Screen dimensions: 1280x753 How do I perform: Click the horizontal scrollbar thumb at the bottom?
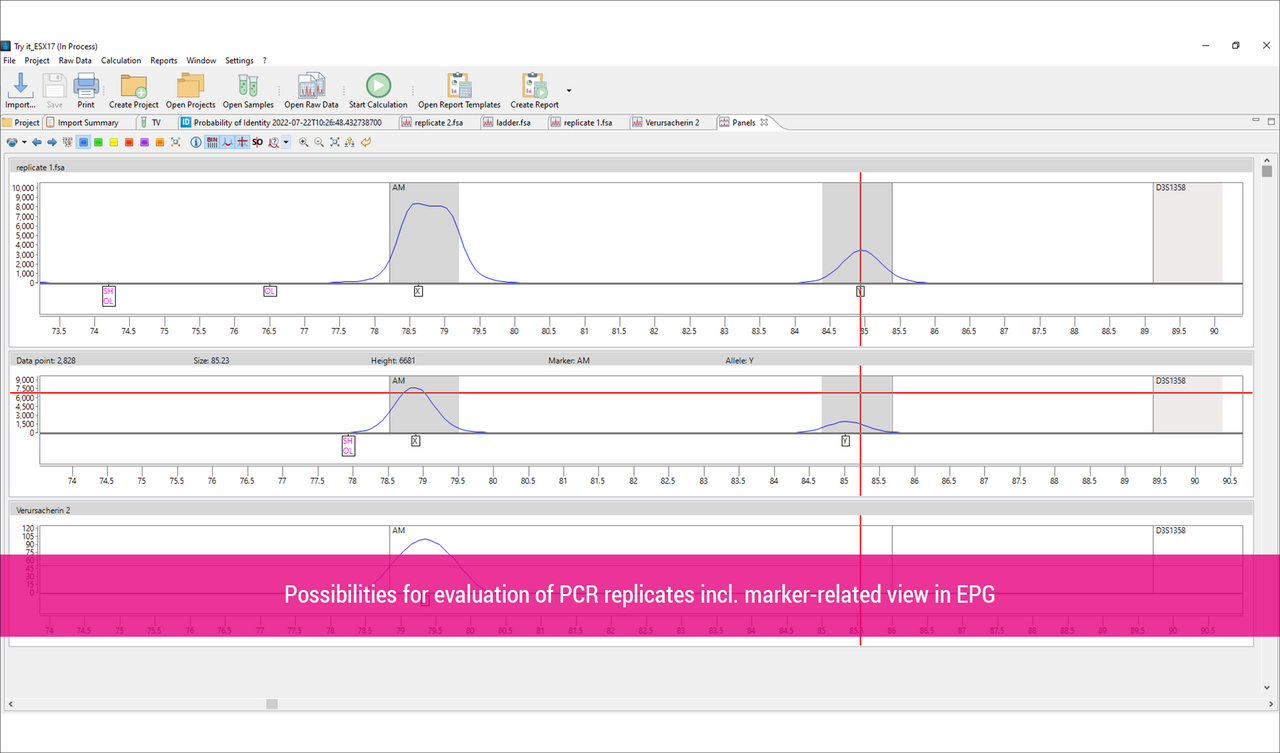click(x=271, y=704)
